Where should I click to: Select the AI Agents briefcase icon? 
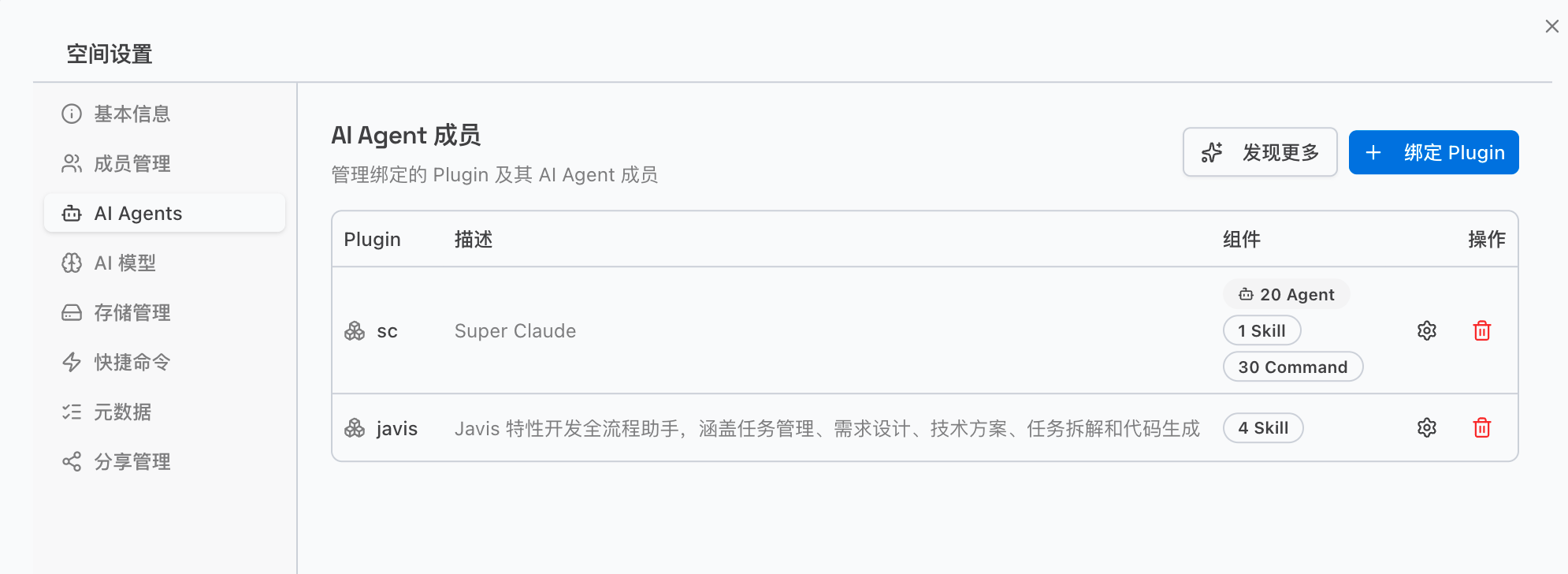click(x=72, y=213)
